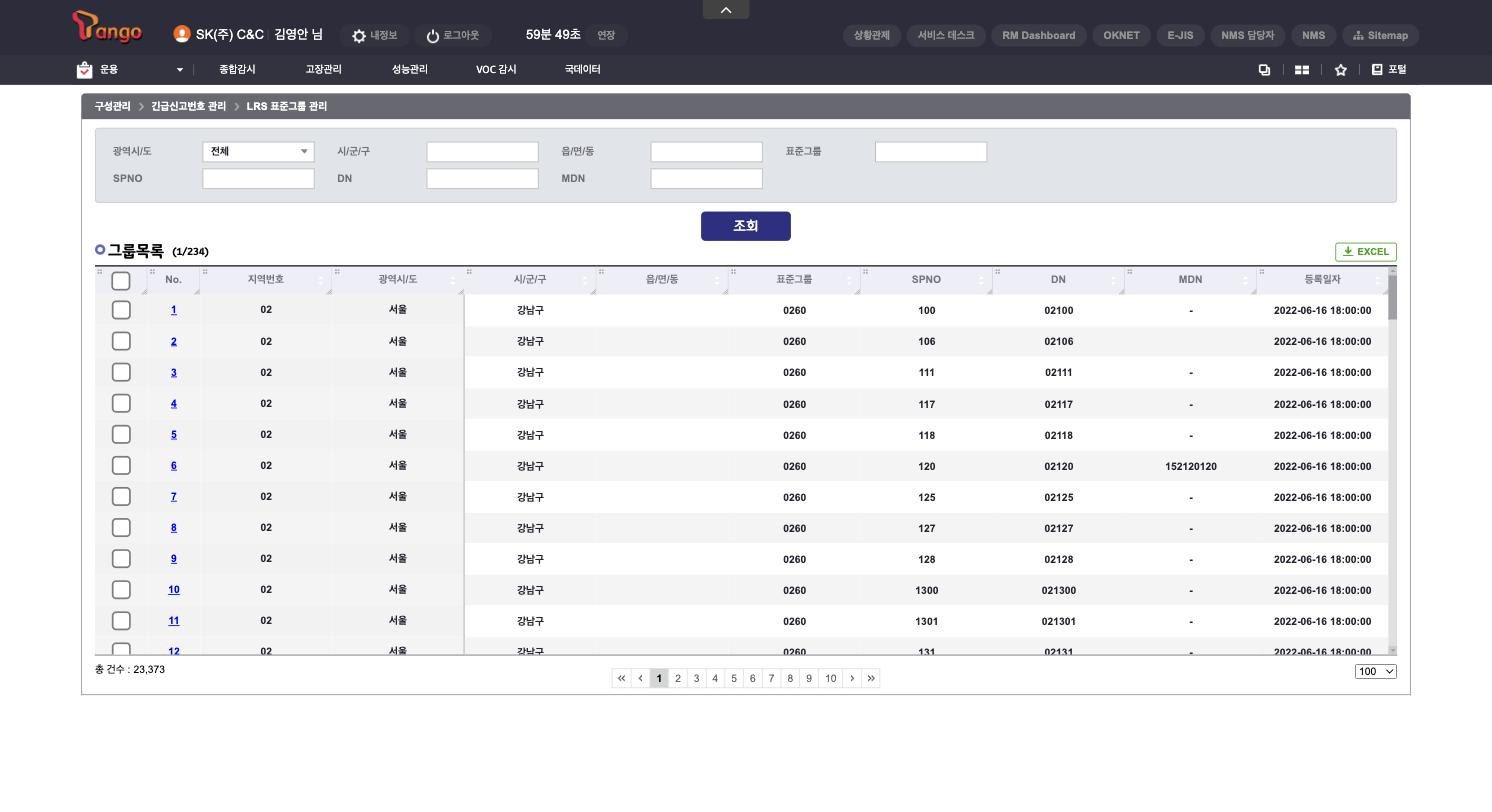Click the star favorites icon
Image resolution: width=1492 pixels, height=812 pixels.
tap(1341, 70)
